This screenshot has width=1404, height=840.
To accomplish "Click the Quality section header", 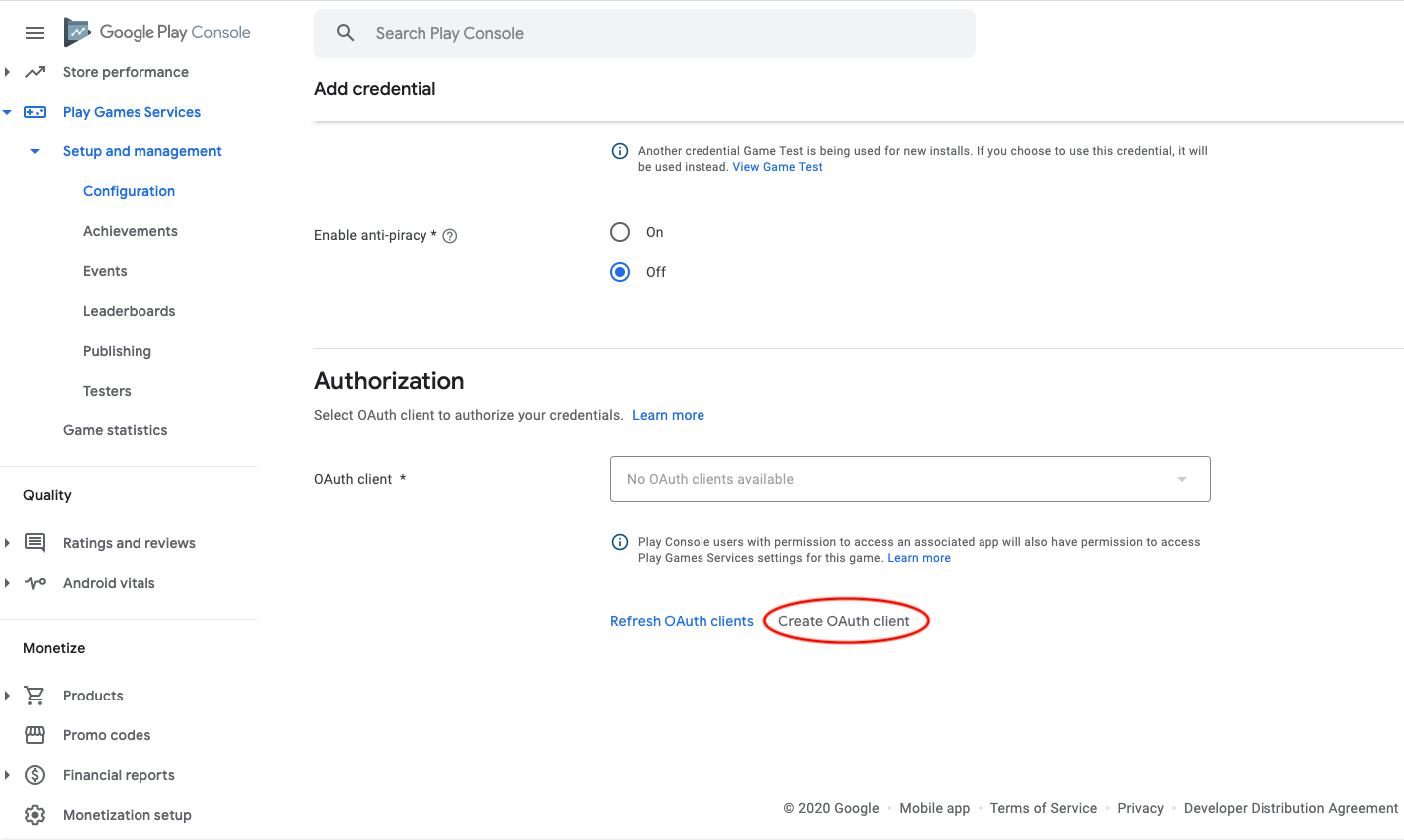I will [x=47, y=495].
